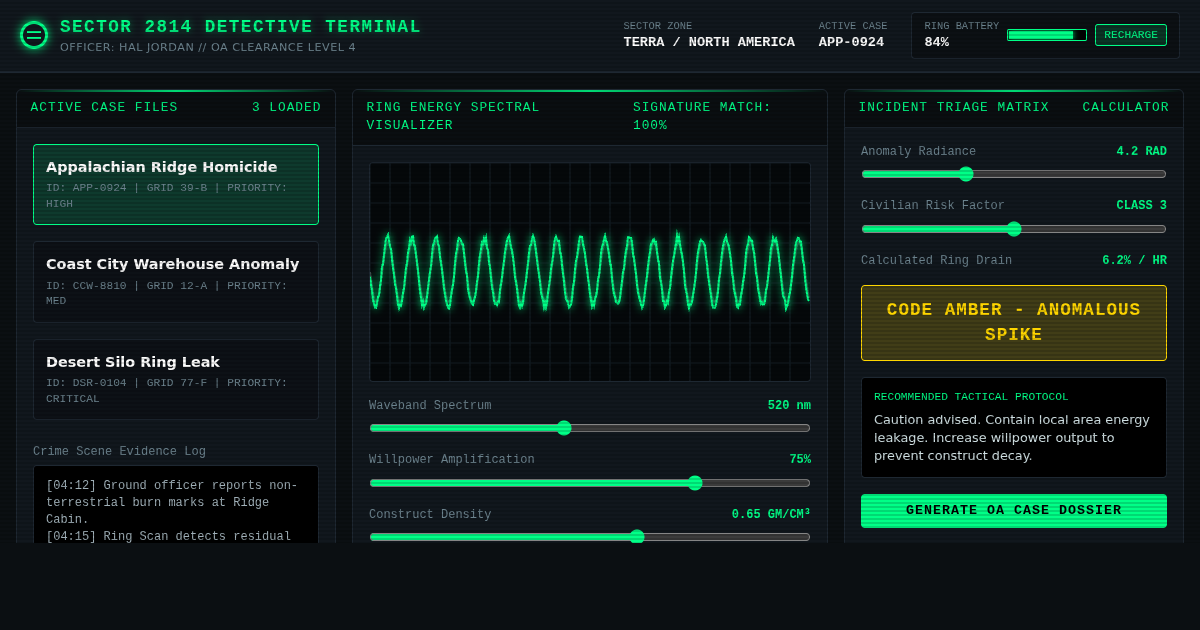Screen dimensions: 1200x630
Task: Adjust the Willpower Amplification slider
Action: coord(590,483)
